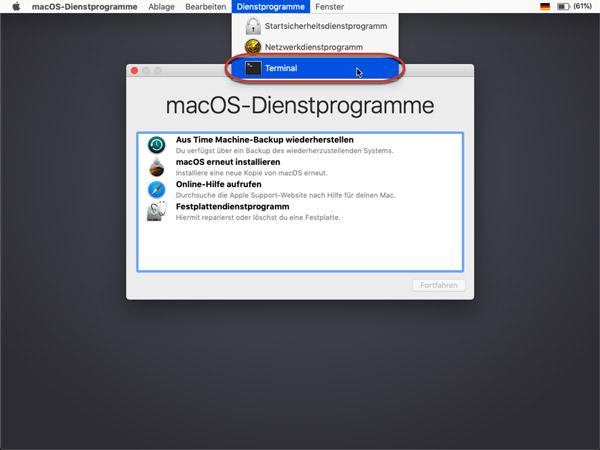Click description 'Hiermit reparierst oder löschst du'
This screenshot has height=450, width=600.
click(258, 217)
